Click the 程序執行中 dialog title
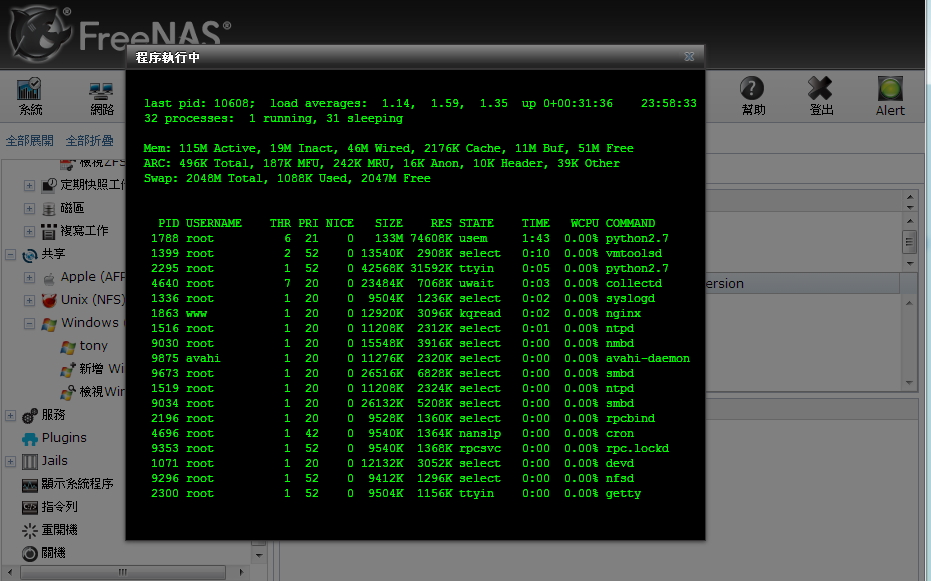The height and width of the screenshot is (581, 931). tap(167, 58)
